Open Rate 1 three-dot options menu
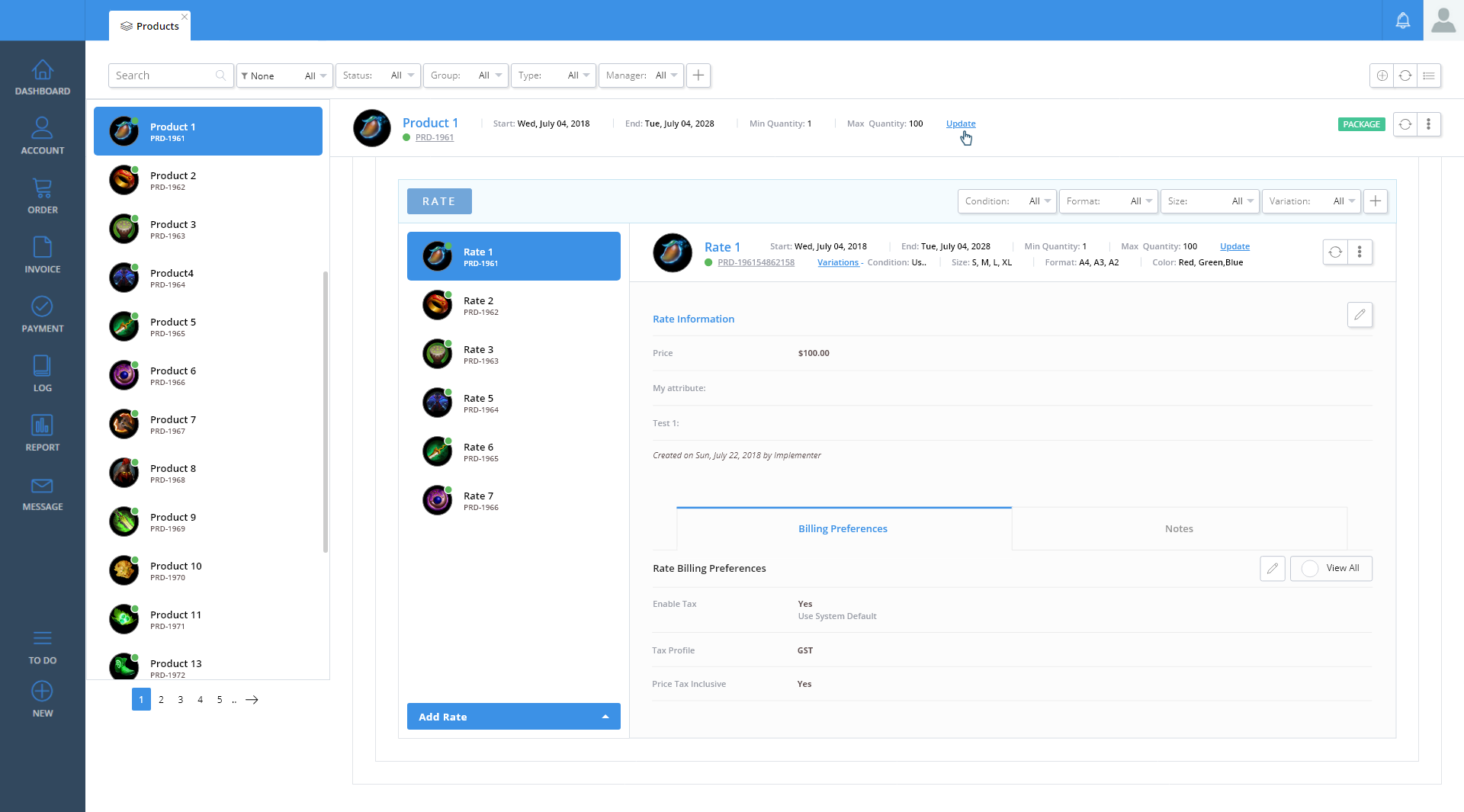Screen dimensions: 1464x812 coord(1360,252)
